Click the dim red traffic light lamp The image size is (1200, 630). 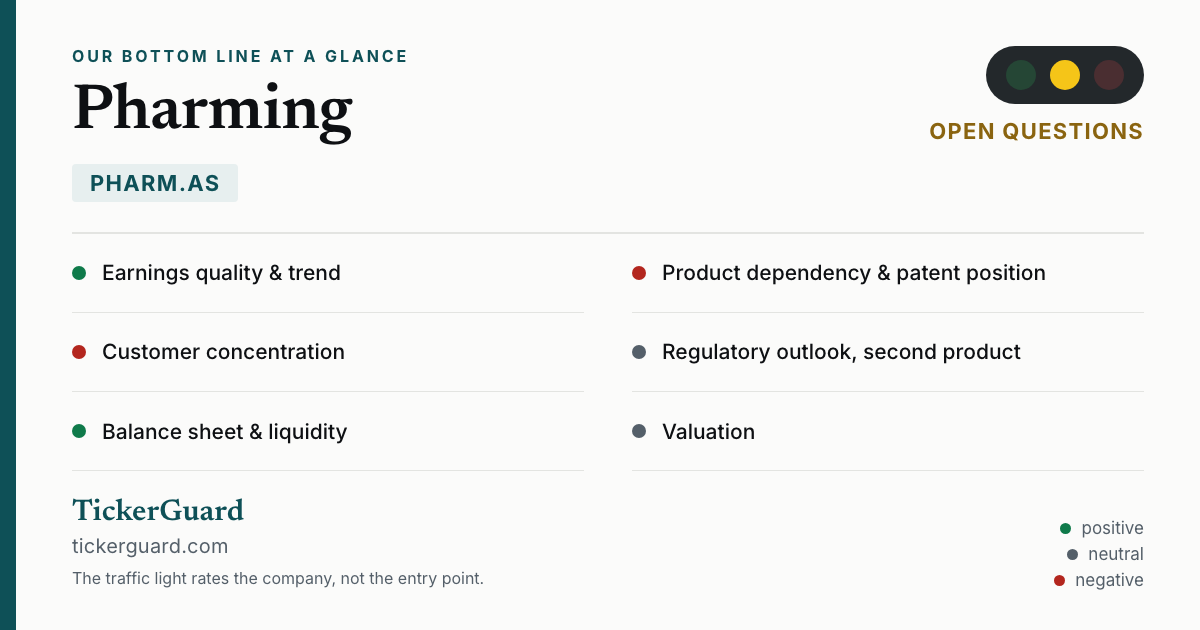coord(1109,75)
